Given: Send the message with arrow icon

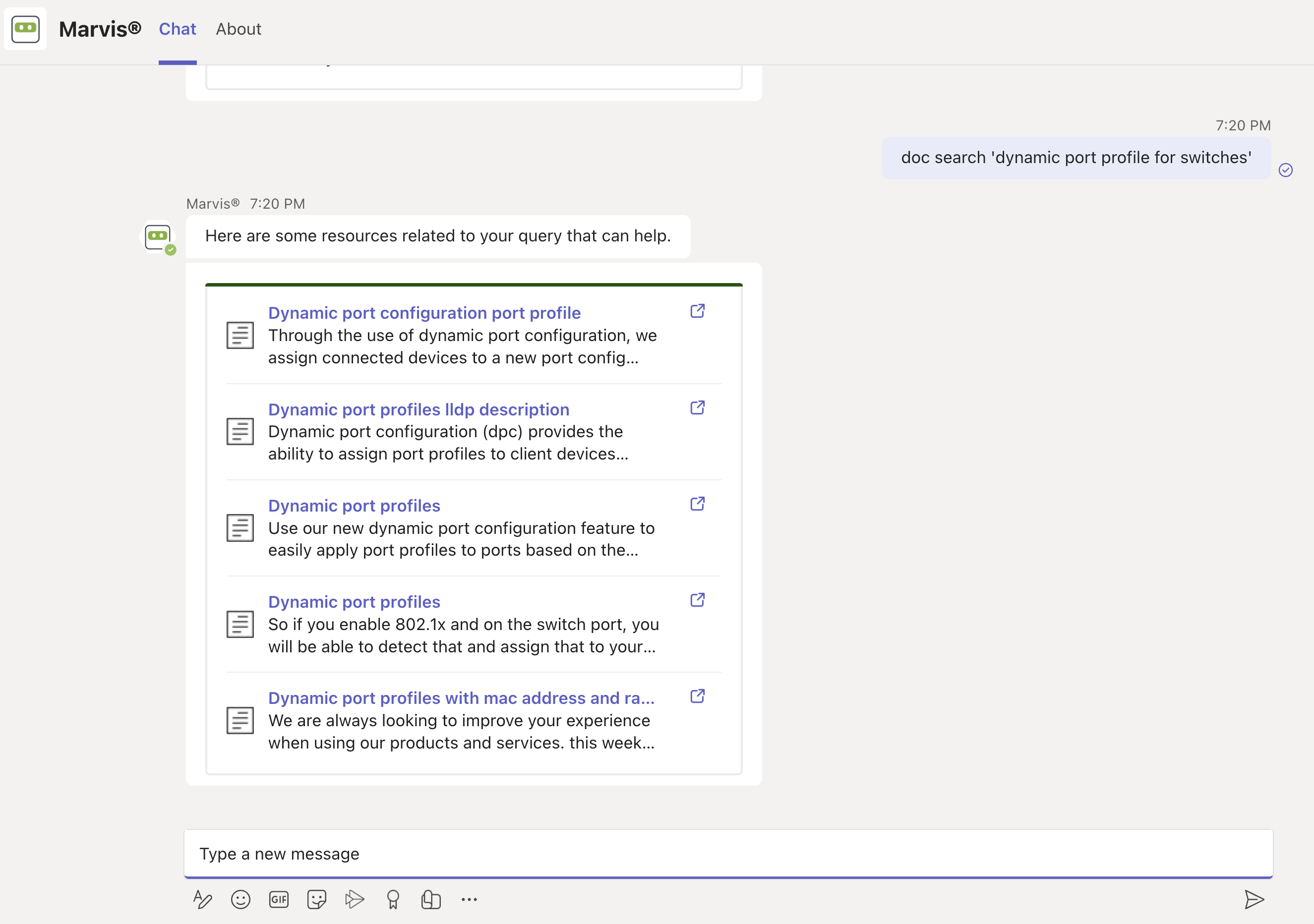Looking at the screenshot, I should click(1254, 899).
